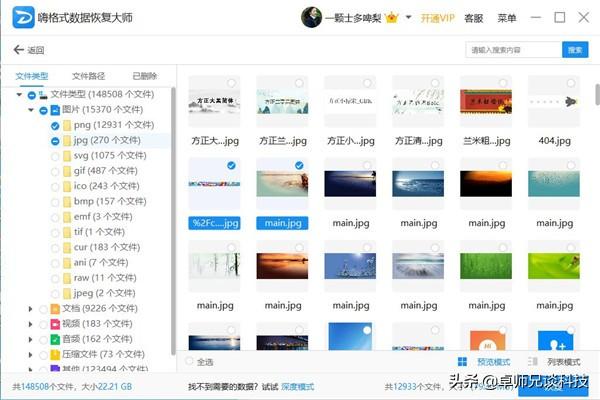This screenshot has height=400, width=600.
Task: Click the user avatar picture
Action: (312, 18)
